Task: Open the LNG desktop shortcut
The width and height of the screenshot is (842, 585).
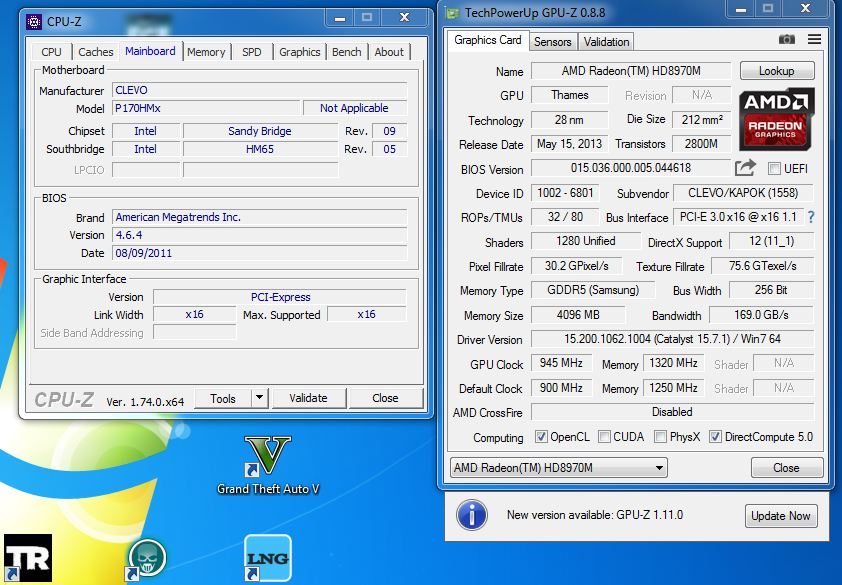Action: pos(267,558)
